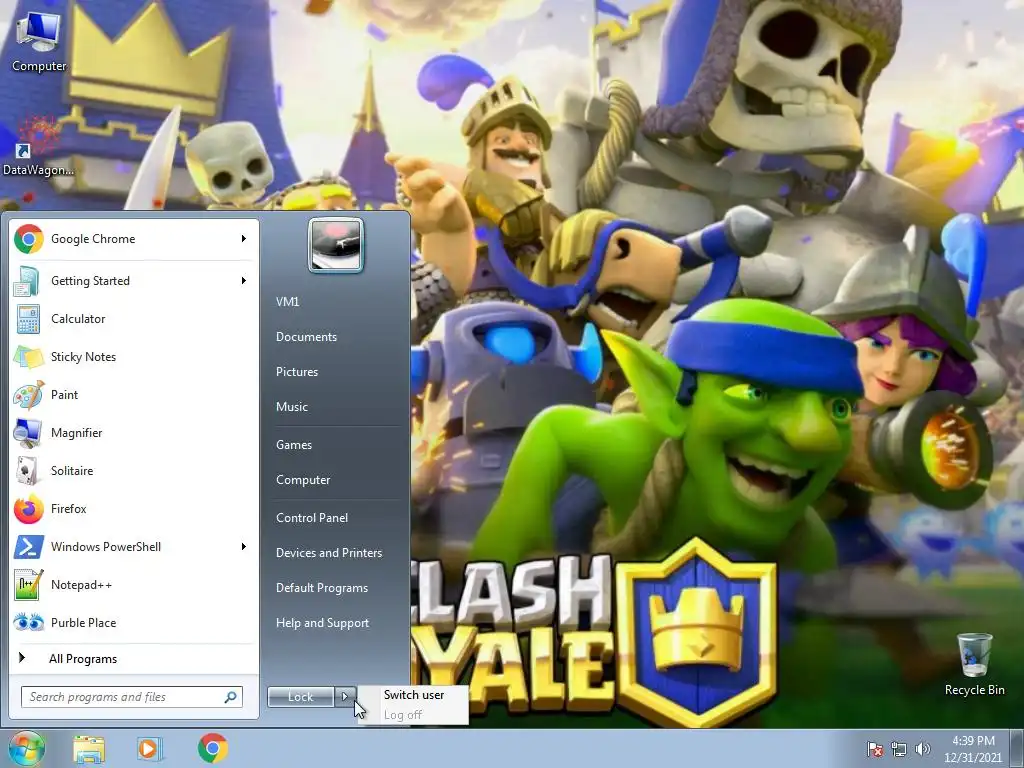The height and width of the screenshot is (768, 1024).
Task: Click the Show desktop strip by the clock
Action: click(x=1017, y=749)
